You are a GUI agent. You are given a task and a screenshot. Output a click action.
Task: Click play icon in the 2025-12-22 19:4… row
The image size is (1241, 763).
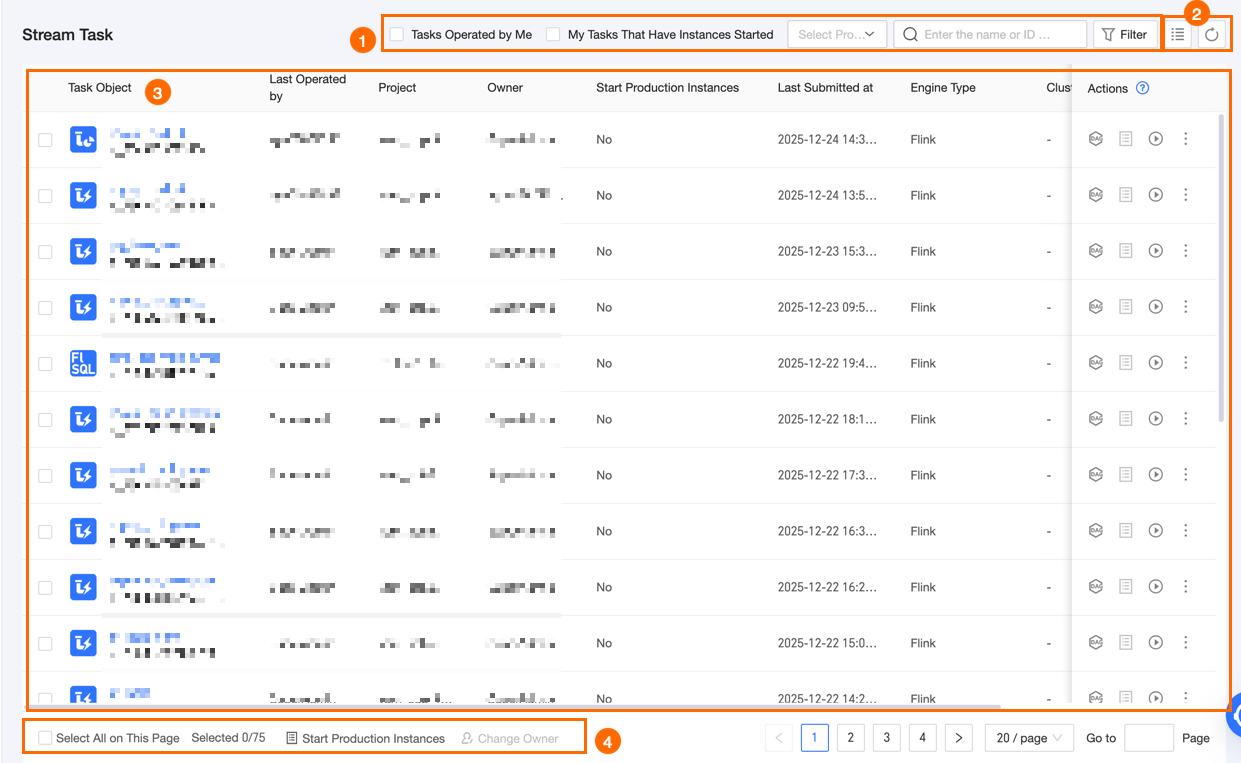[x=1156, y=363]
